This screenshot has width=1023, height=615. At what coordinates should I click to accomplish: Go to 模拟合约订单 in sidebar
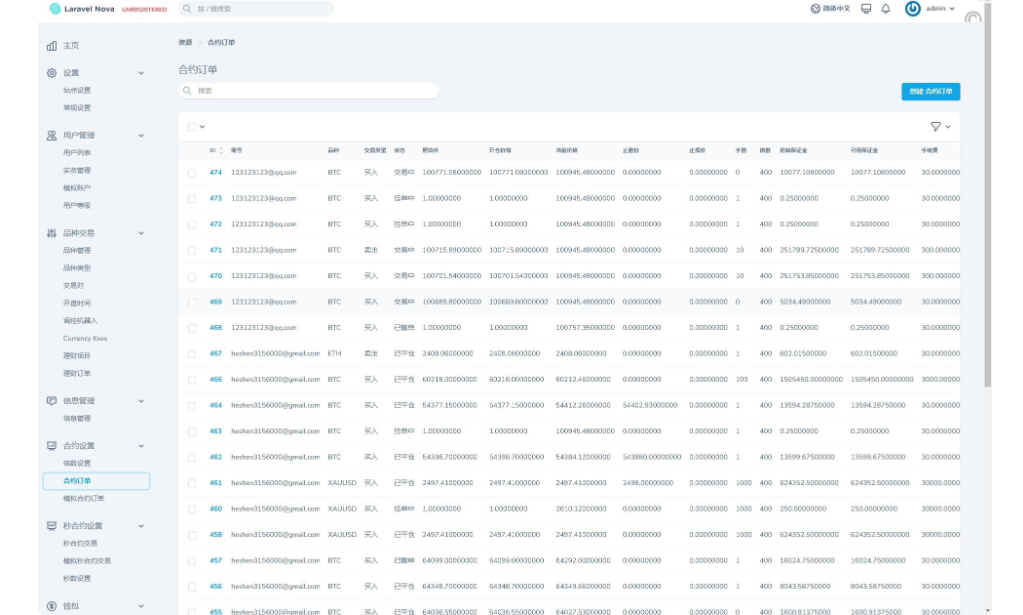83,498
